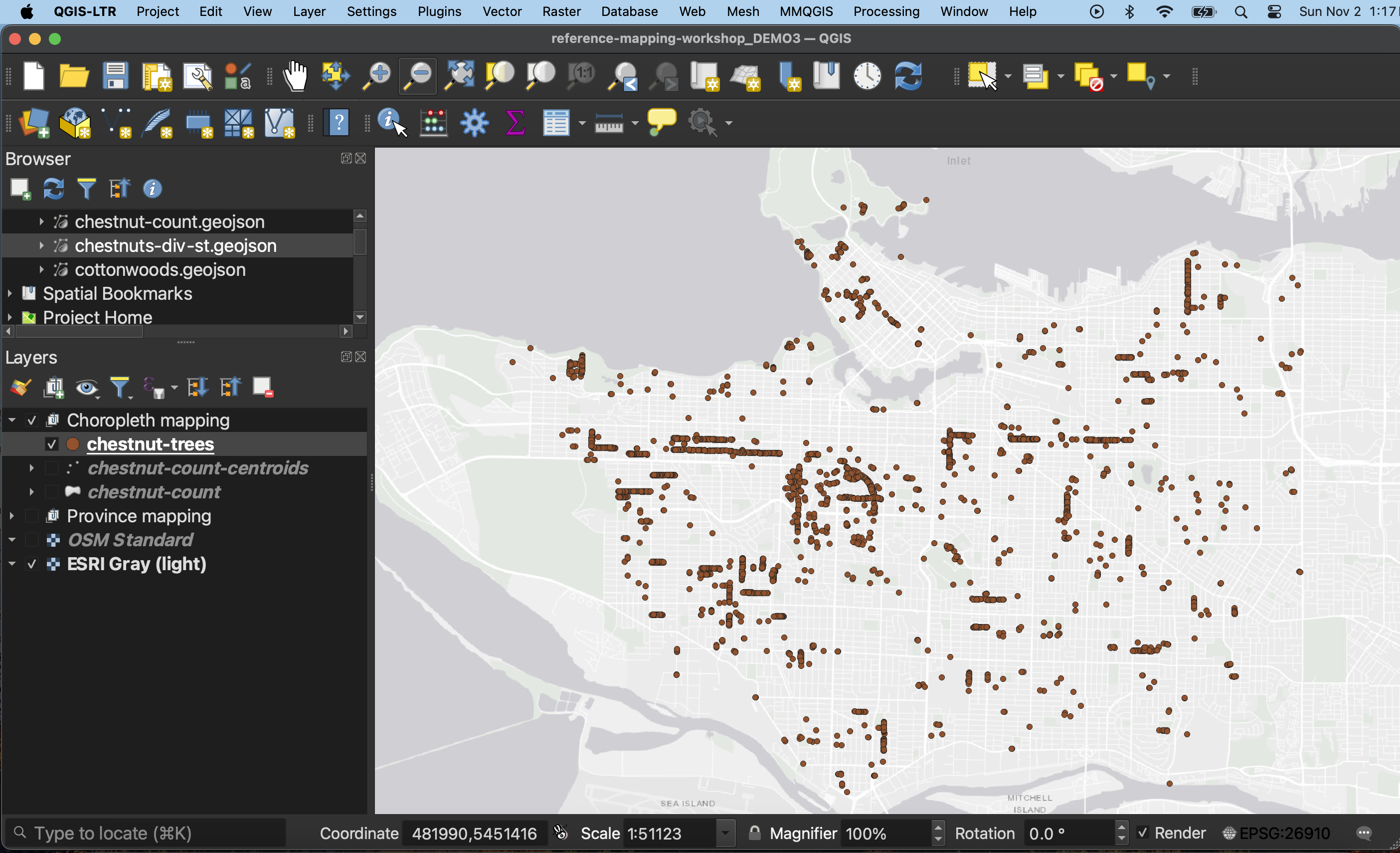Click the chestnut-trees brown symbol swatch
The image size is (1400, 853).
(73, 444)
